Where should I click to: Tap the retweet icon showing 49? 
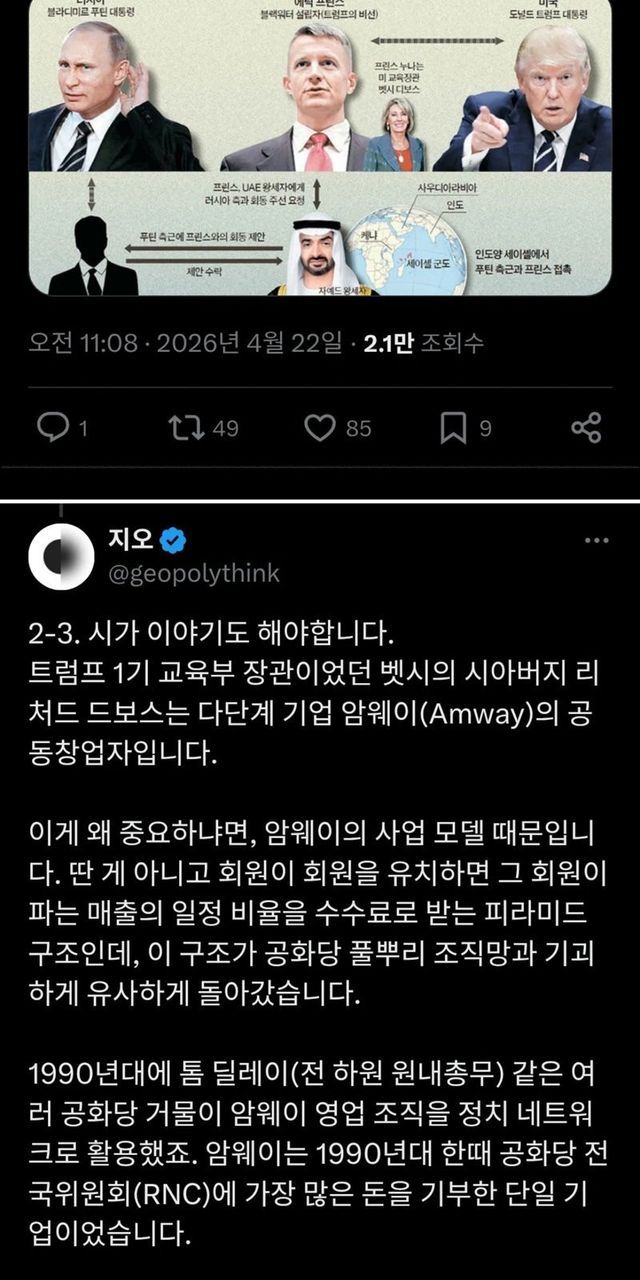pyautogui.click(x=183, y=428)
